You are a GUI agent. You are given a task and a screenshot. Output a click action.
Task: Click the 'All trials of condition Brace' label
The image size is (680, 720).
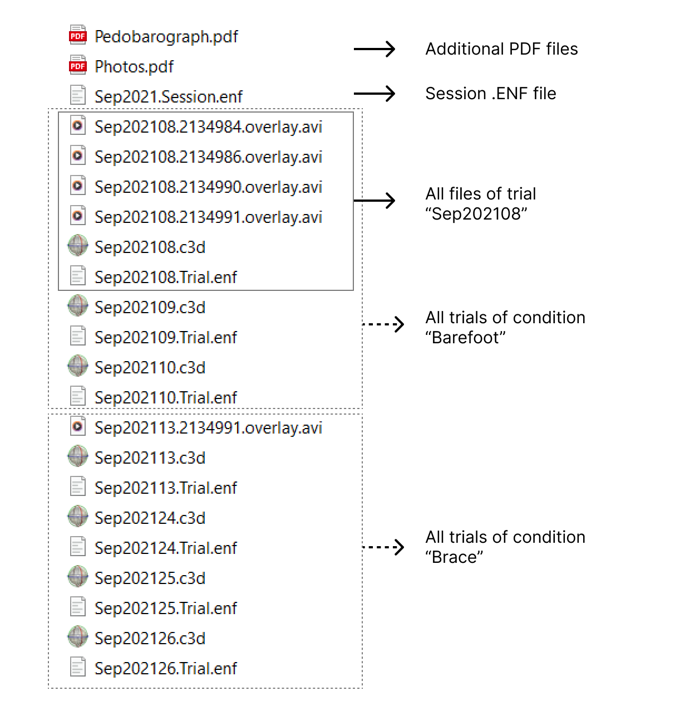(x=505, y=547)
